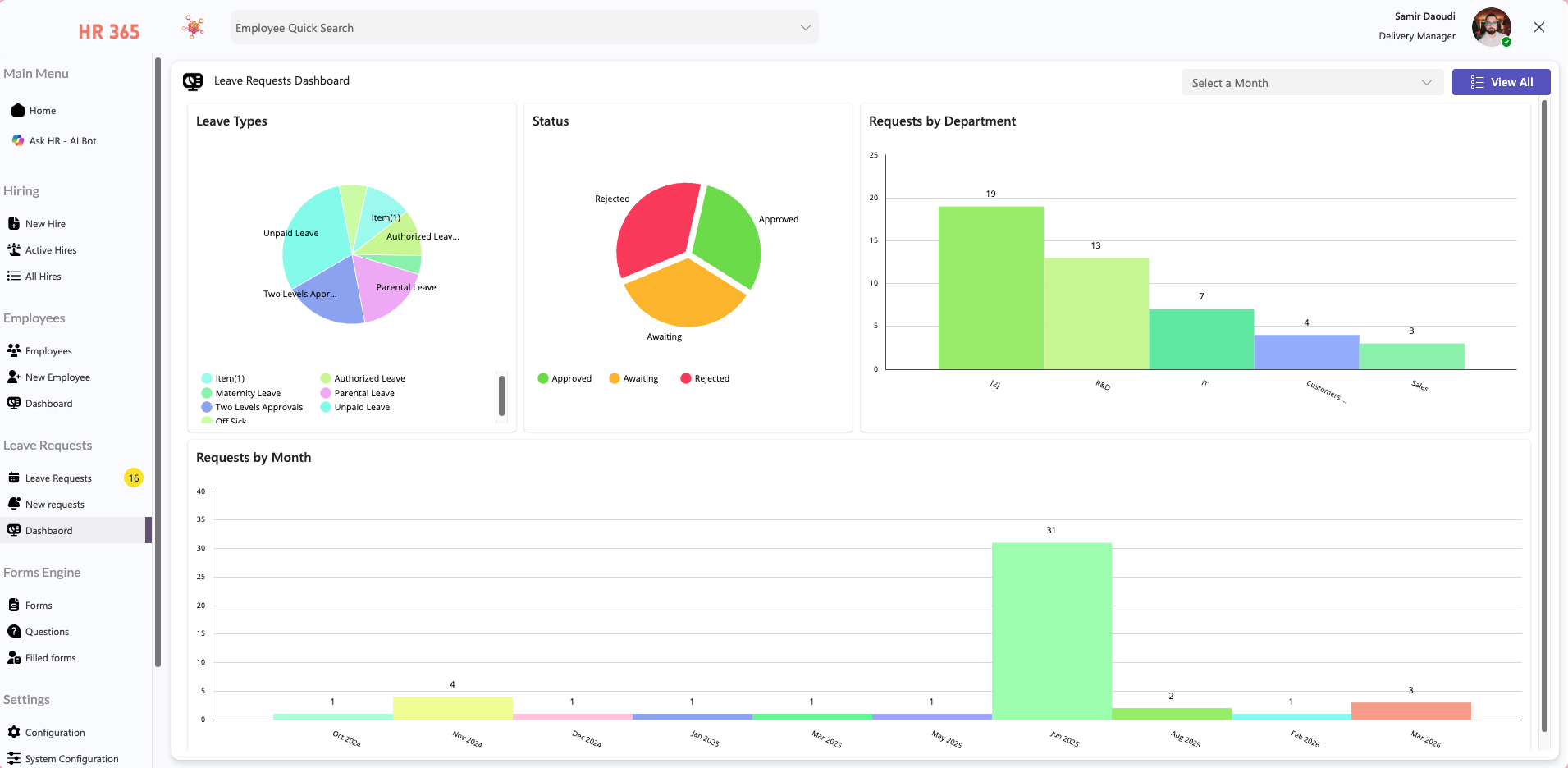
Task: Toggle the Approved series in Status legend
Action: point(565,378)
